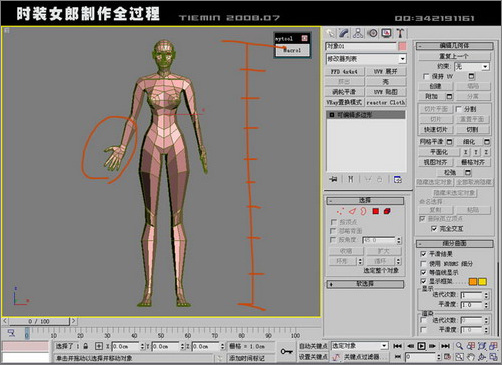Toggle the 忽略背面 checkbox
The width and height of the screenshot is (502, 365).
click(333, 231)
